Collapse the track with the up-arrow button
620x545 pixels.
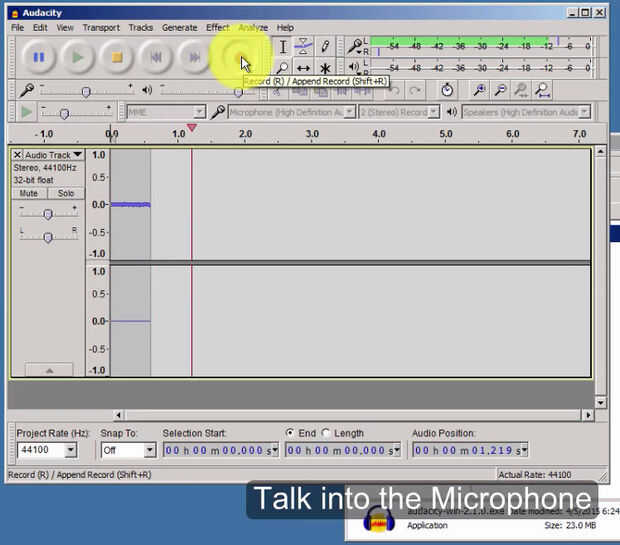[49, 370]
